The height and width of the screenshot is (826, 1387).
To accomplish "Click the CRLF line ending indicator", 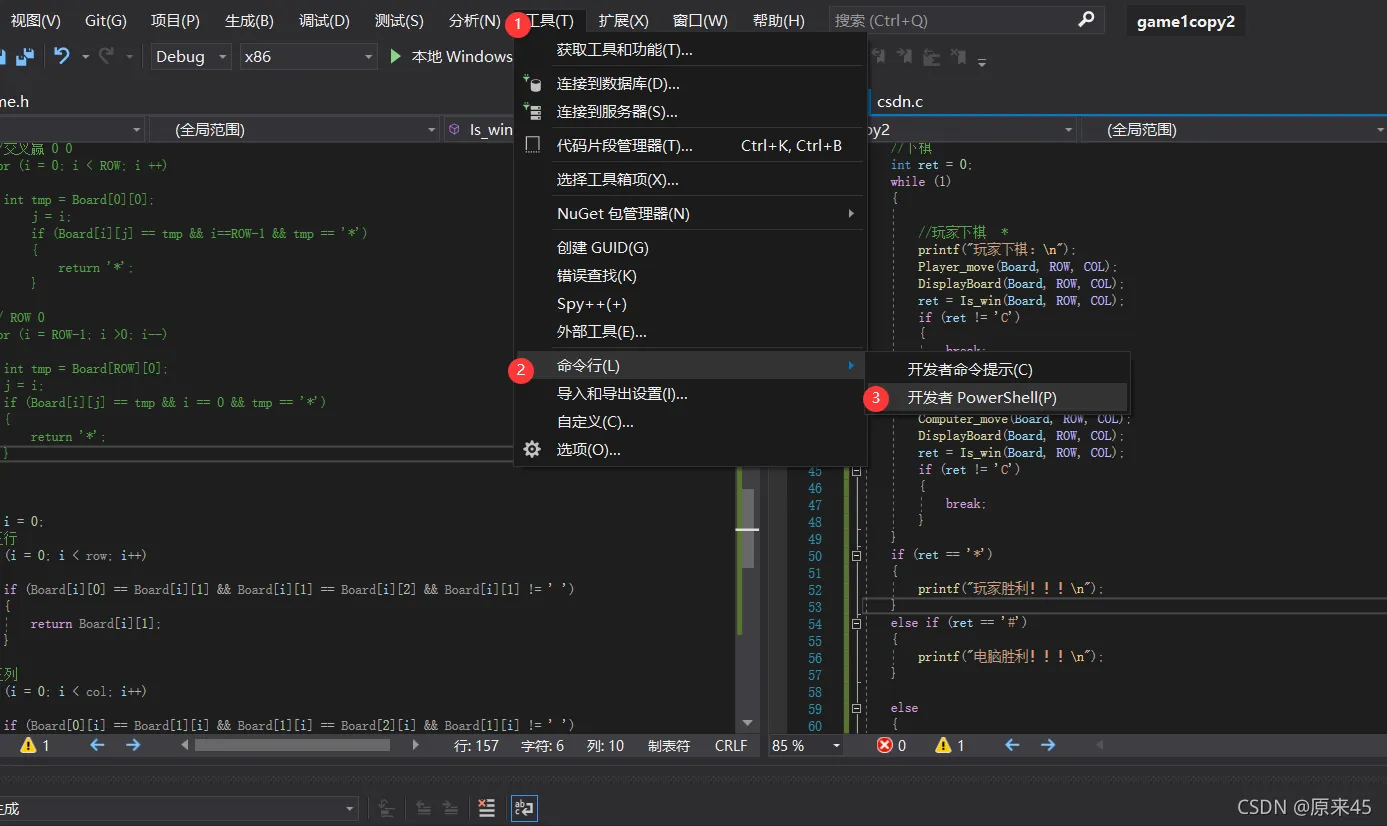I will click(x=731, y=745).
